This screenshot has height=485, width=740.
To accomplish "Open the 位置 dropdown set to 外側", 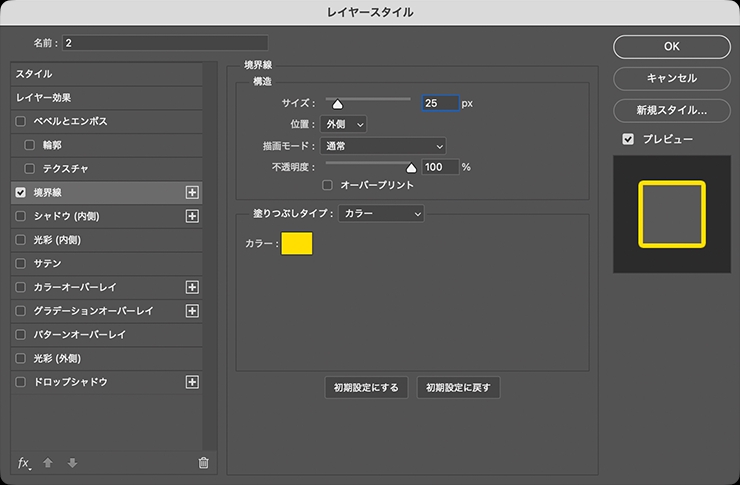I will coord(344,124).
